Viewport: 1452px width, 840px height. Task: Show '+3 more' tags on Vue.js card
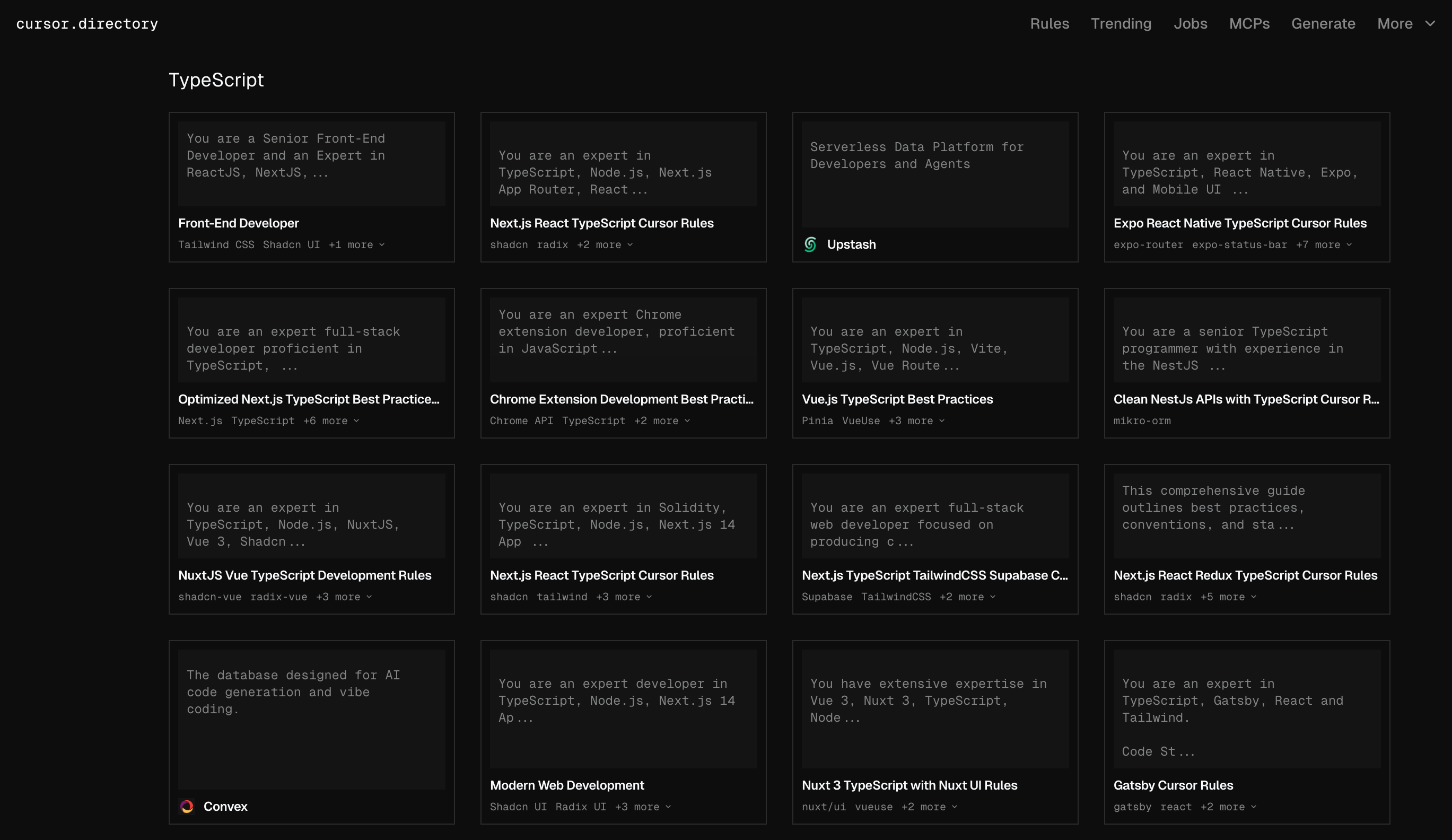[916, 421]
